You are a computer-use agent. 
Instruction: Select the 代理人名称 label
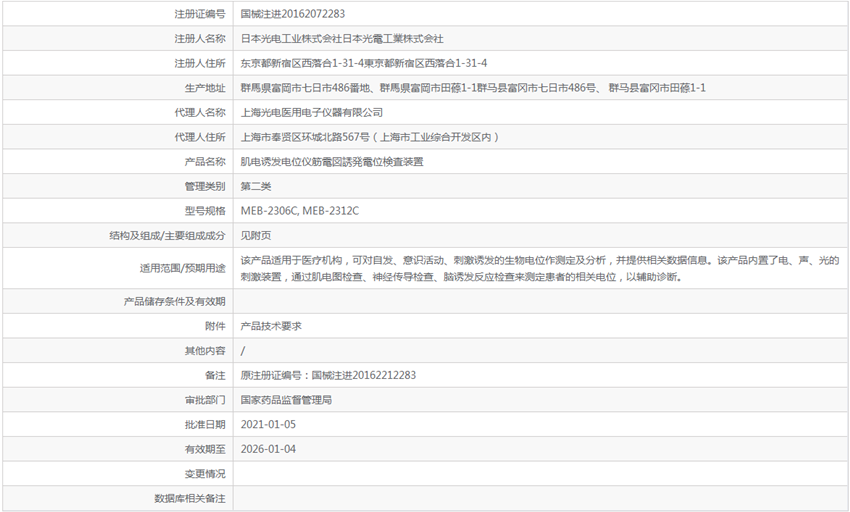pyautogui.click(x=199, y=112)
